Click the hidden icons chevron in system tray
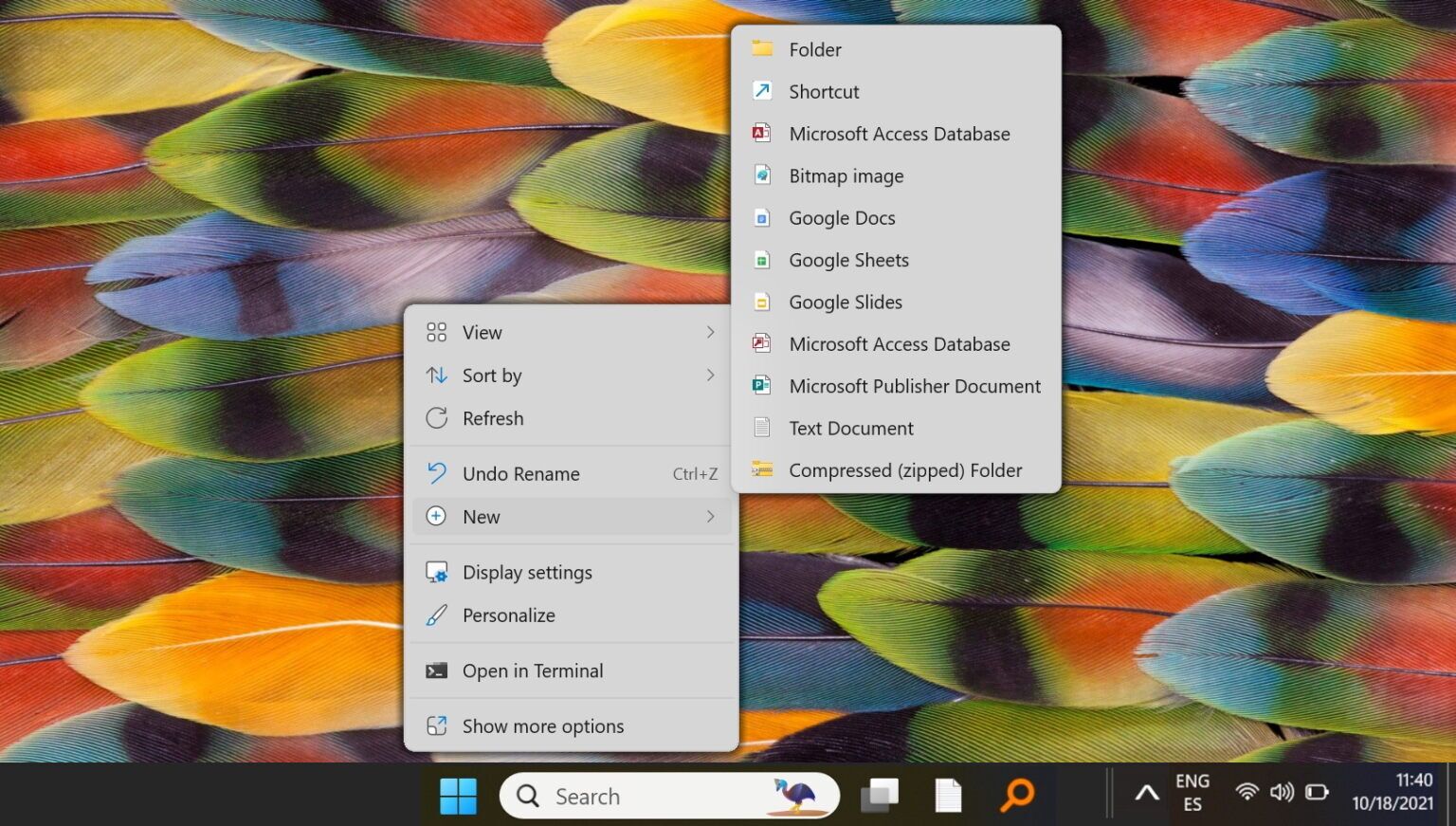The image size is (1456, 826). point(1146,794)
